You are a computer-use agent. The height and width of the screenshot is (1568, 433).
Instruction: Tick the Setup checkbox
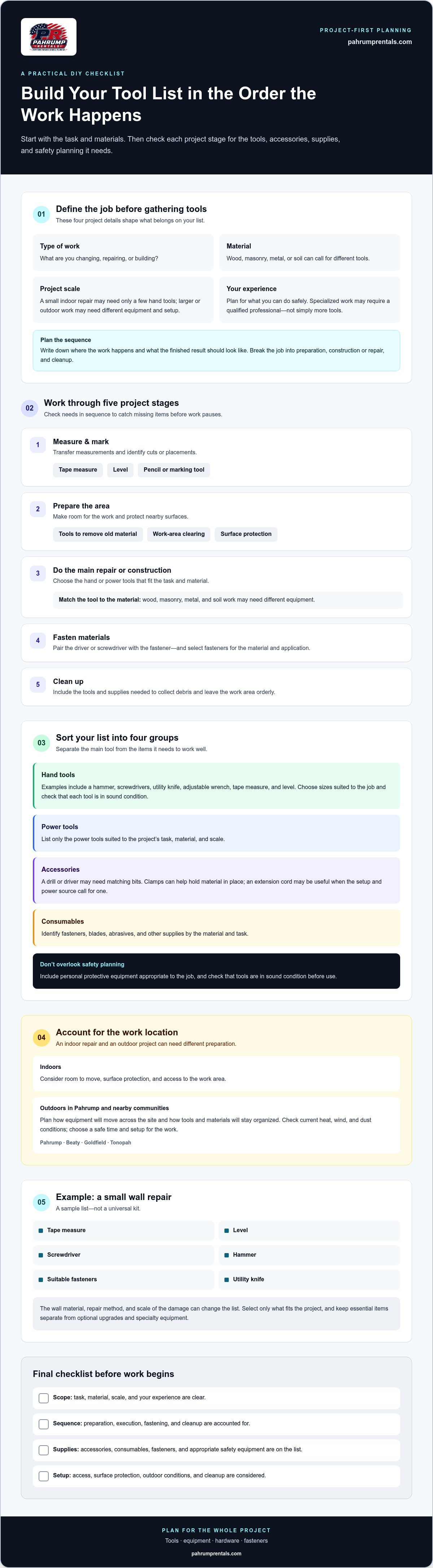tap(44, 1476)
